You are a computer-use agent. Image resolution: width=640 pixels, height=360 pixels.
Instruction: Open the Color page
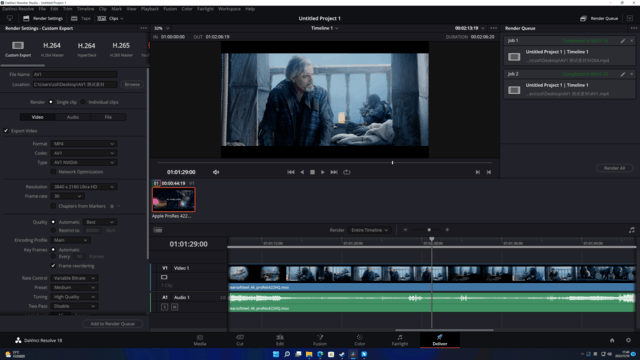360,340
